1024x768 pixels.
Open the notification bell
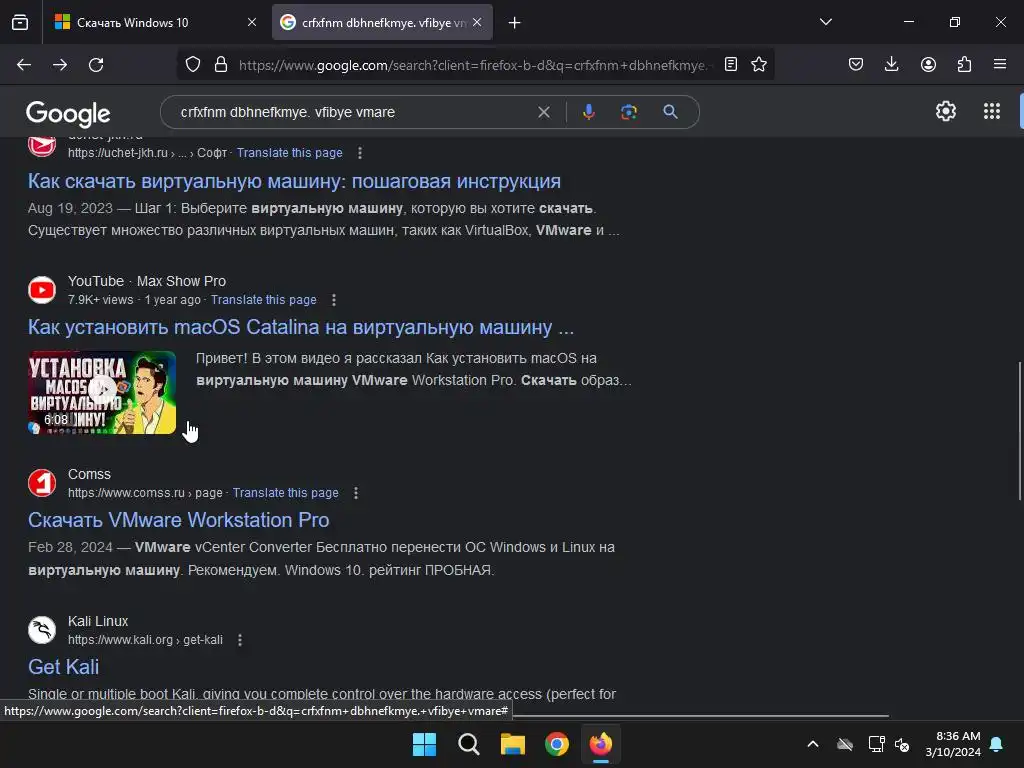tap(997, 744)
